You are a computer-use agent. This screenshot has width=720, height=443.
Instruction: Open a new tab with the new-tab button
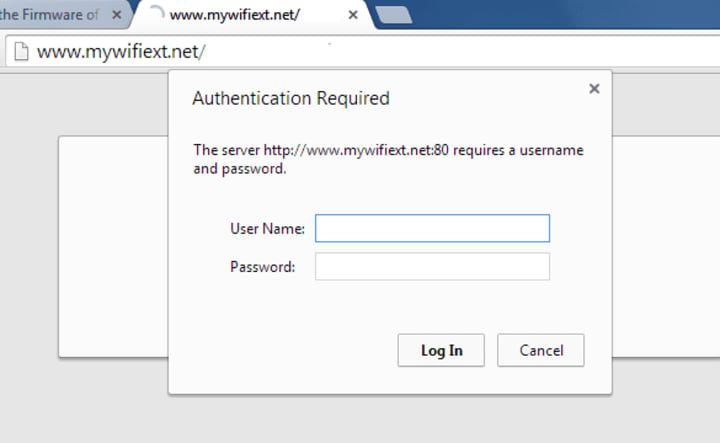point(398,16)
